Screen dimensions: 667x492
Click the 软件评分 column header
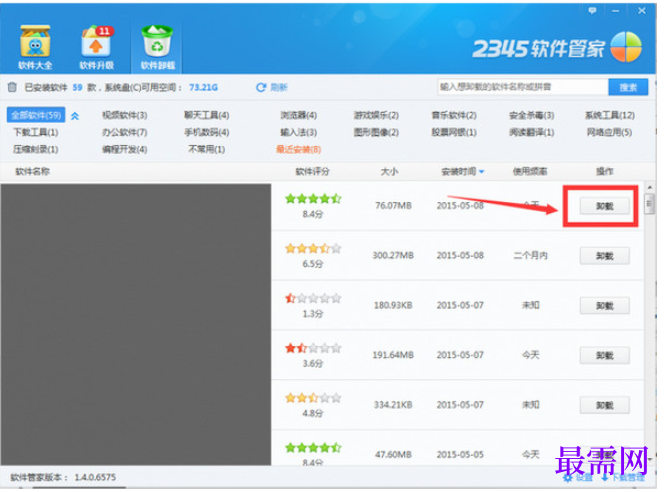click(x=313, y=171)
